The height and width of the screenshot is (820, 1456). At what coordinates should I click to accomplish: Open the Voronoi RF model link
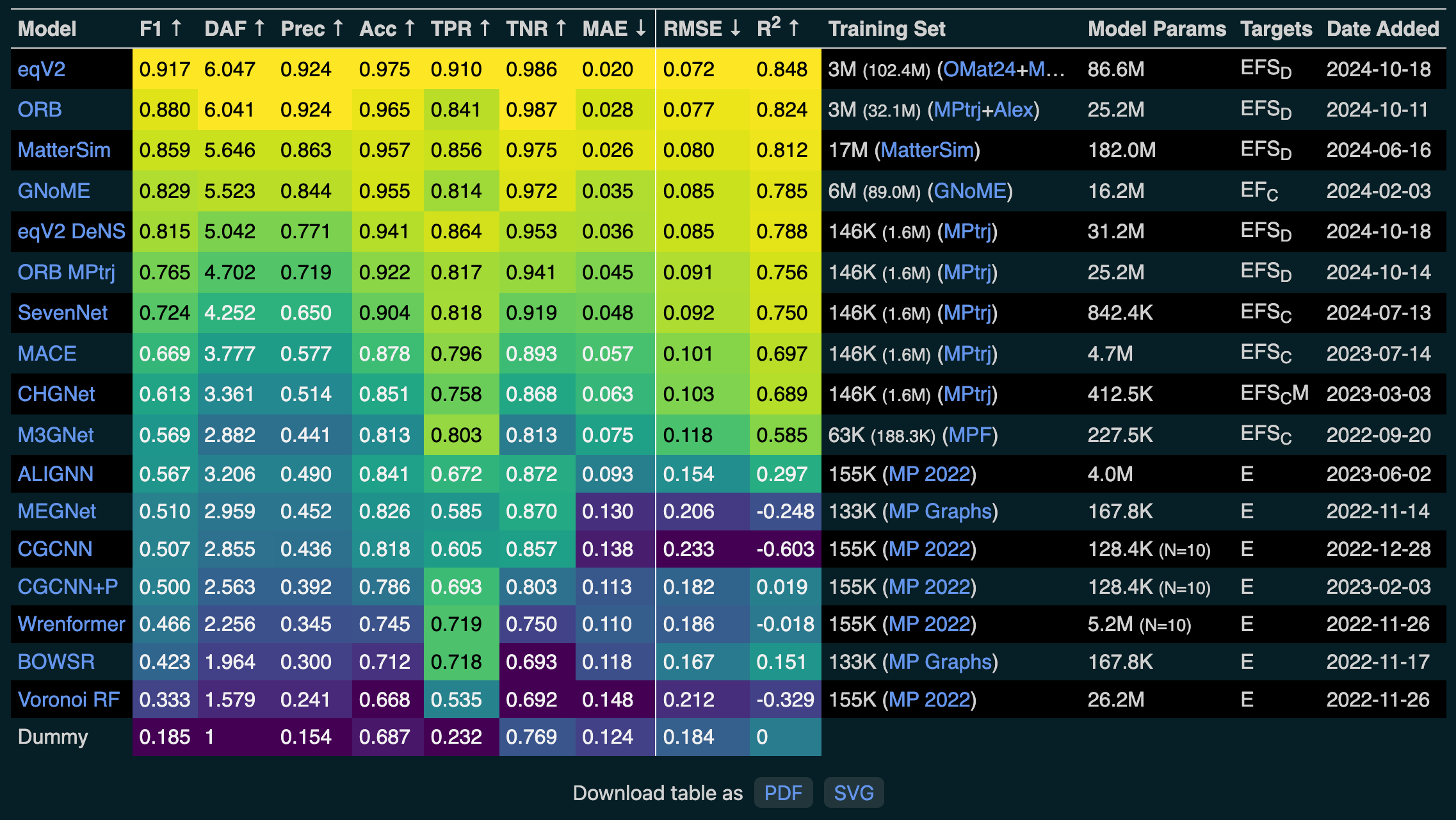(x=69, y=700)
